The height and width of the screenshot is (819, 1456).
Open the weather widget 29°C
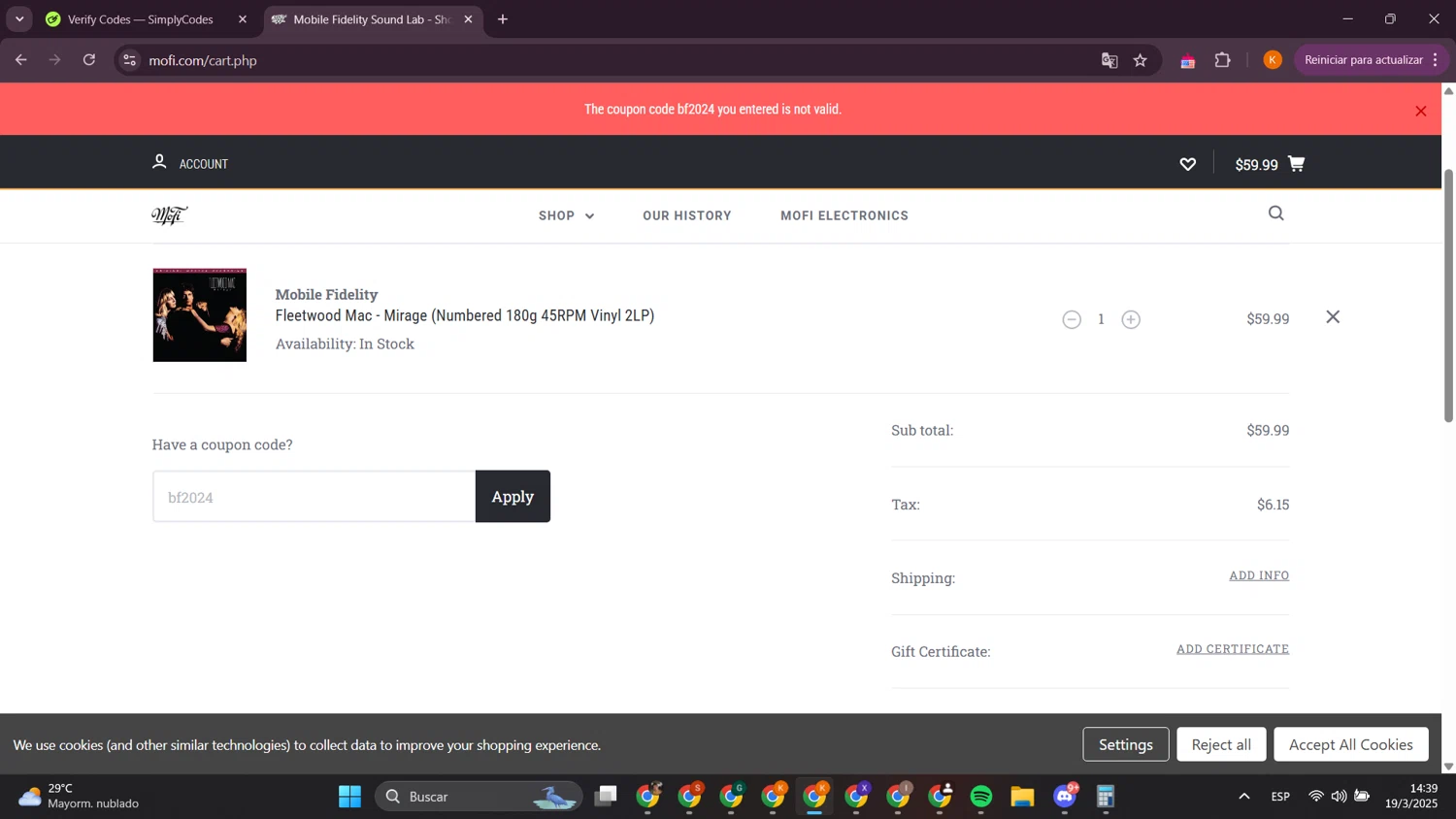coord(80,796)
